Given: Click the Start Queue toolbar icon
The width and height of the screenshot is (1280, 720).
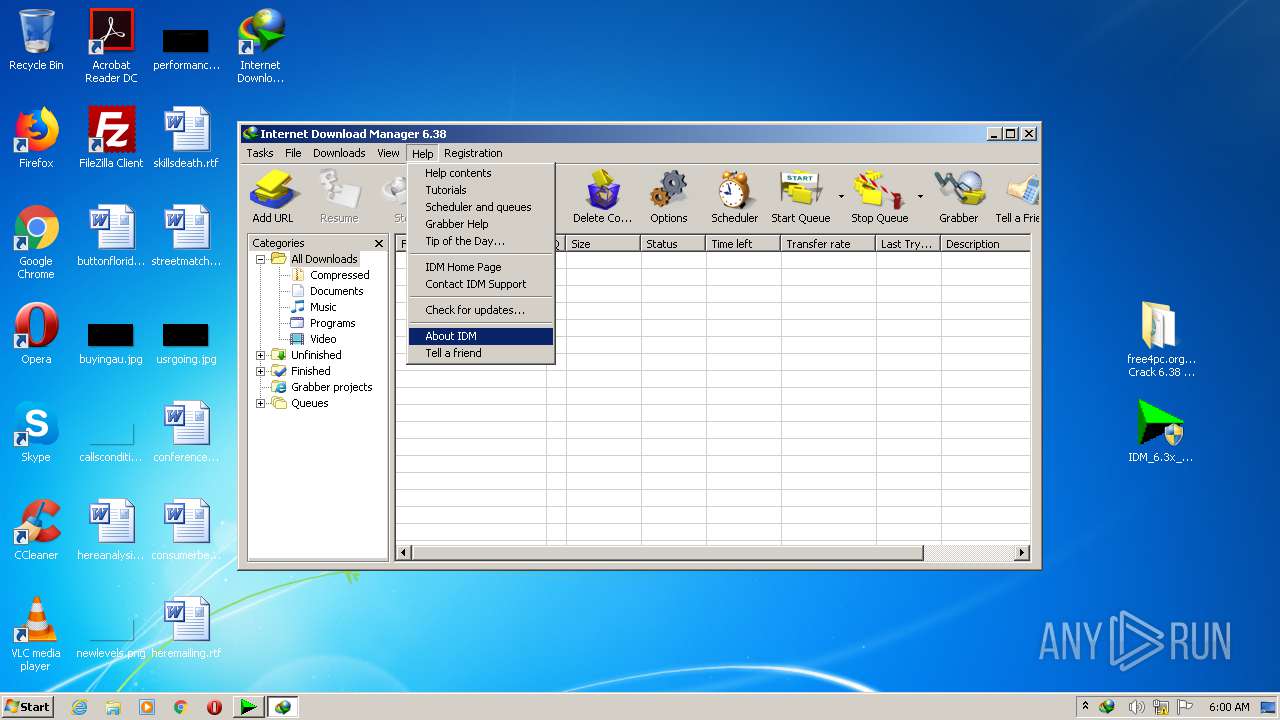Looking at the screenshot, I should [800, 197].
